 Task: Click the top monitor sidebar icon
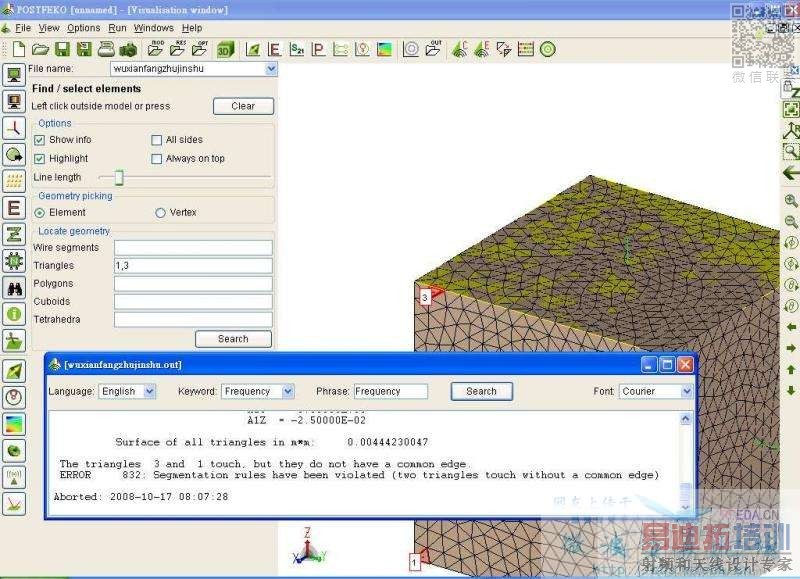[14, 75]
